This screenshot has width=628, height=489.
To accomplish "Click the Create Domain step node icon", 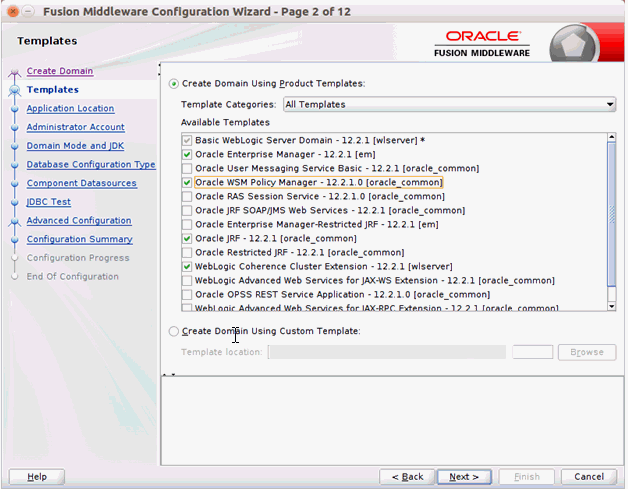I will click(15, 73).
